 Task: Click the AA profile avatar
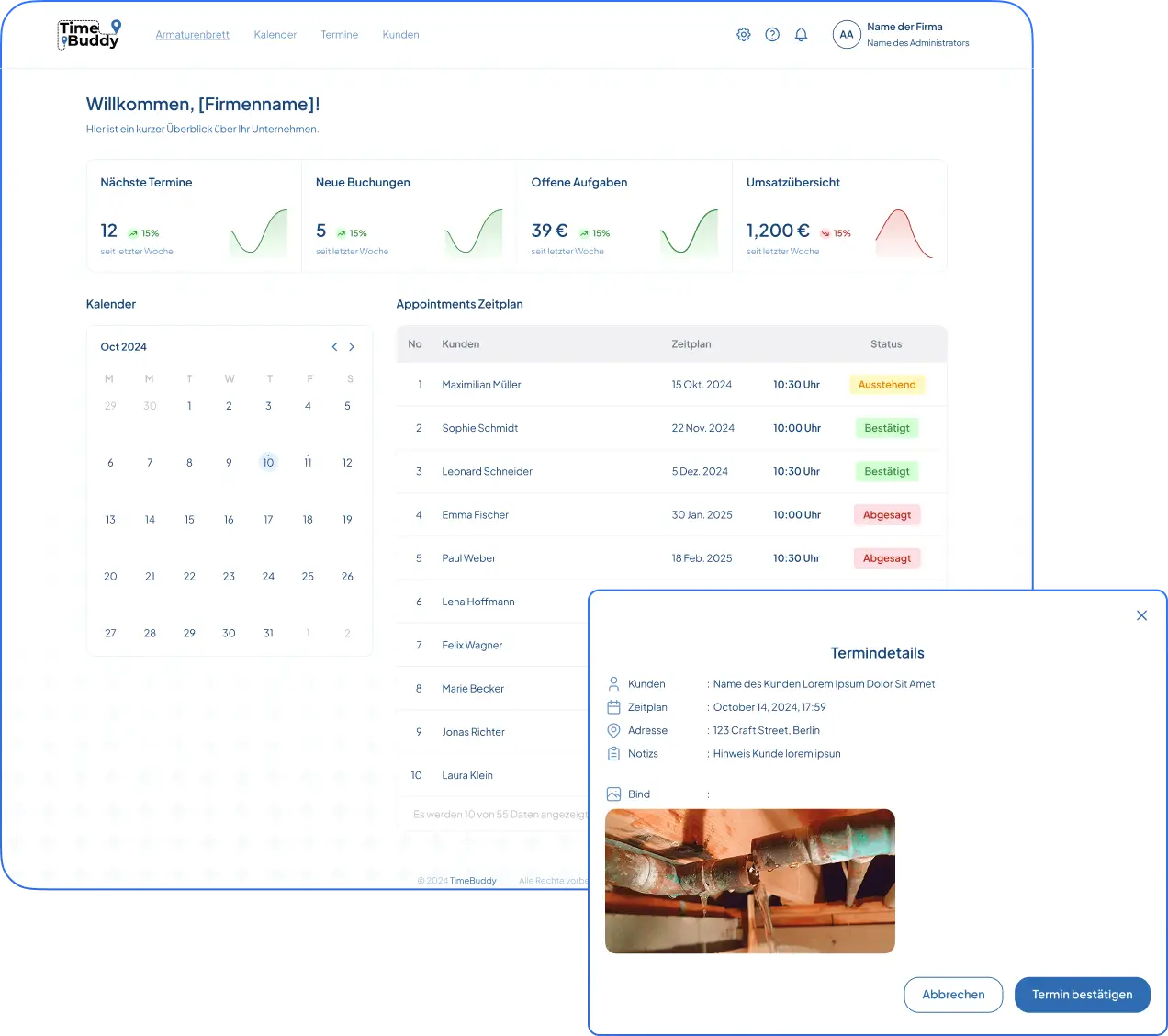(x=846, y=35)
